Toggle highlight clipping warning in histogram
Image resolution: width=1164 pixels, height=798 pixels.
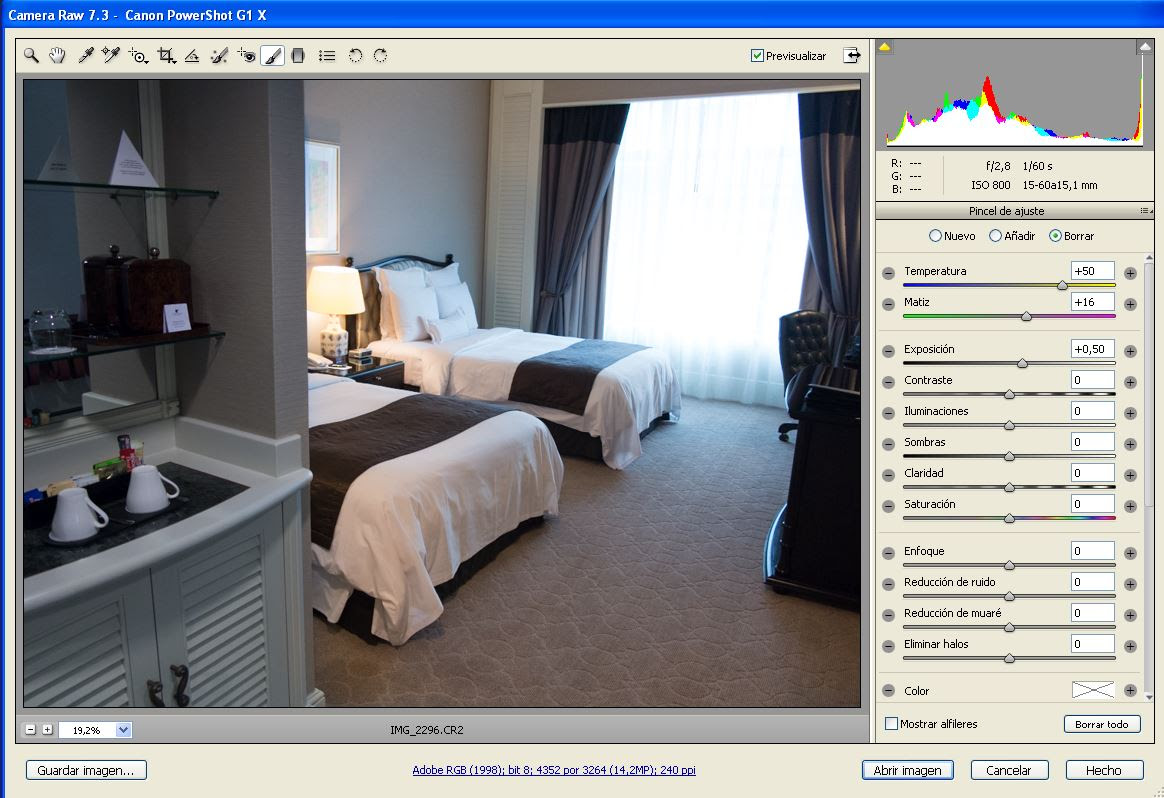[x=1145, y=47]
